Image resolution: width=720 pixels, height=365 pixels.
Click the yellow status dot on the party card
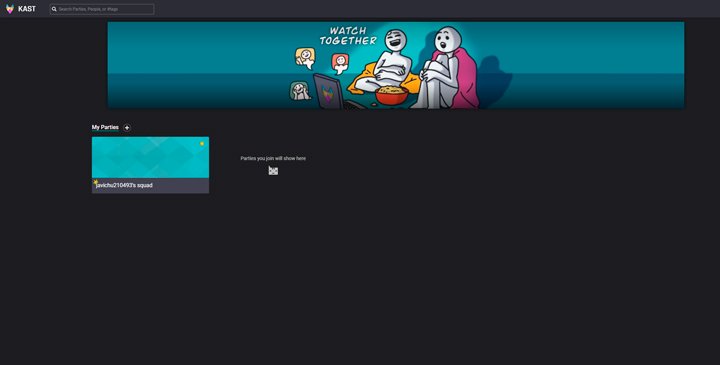pos(202,144)
